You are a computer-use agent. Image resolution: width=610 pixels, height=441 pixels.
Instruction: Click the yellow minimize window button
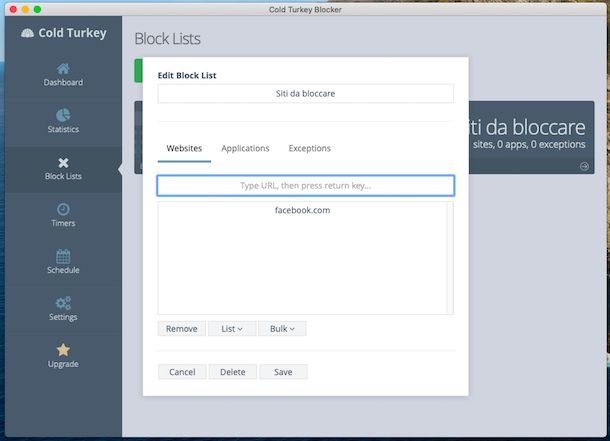click(25, 9)
